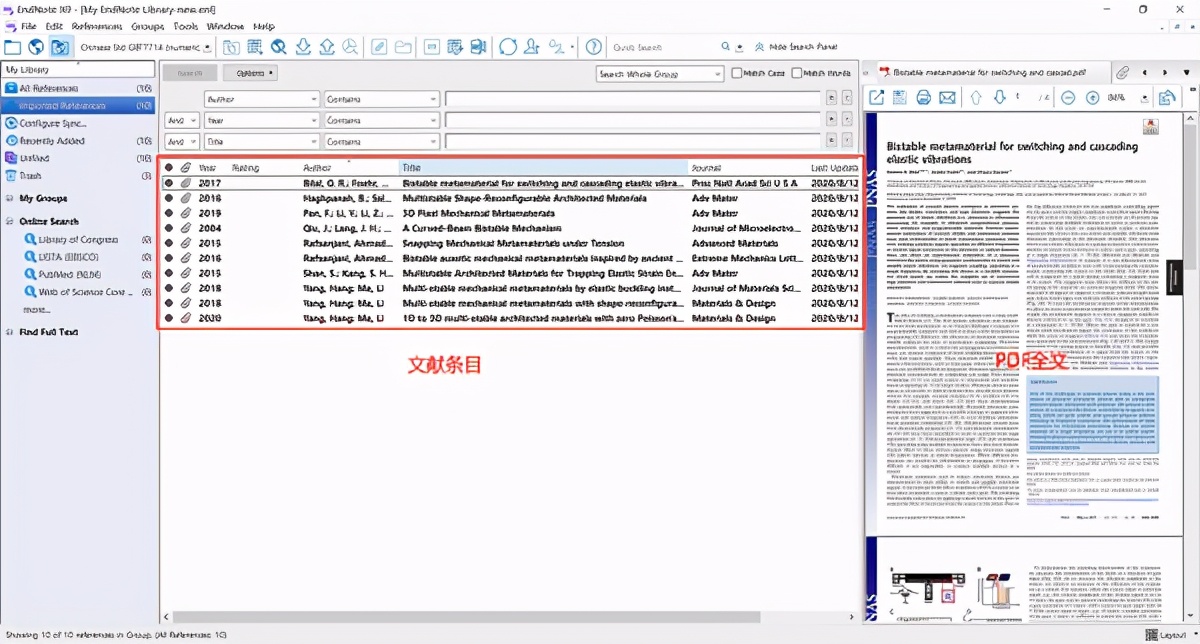Open the Search Whole Group dropdown

coord(659,73)
